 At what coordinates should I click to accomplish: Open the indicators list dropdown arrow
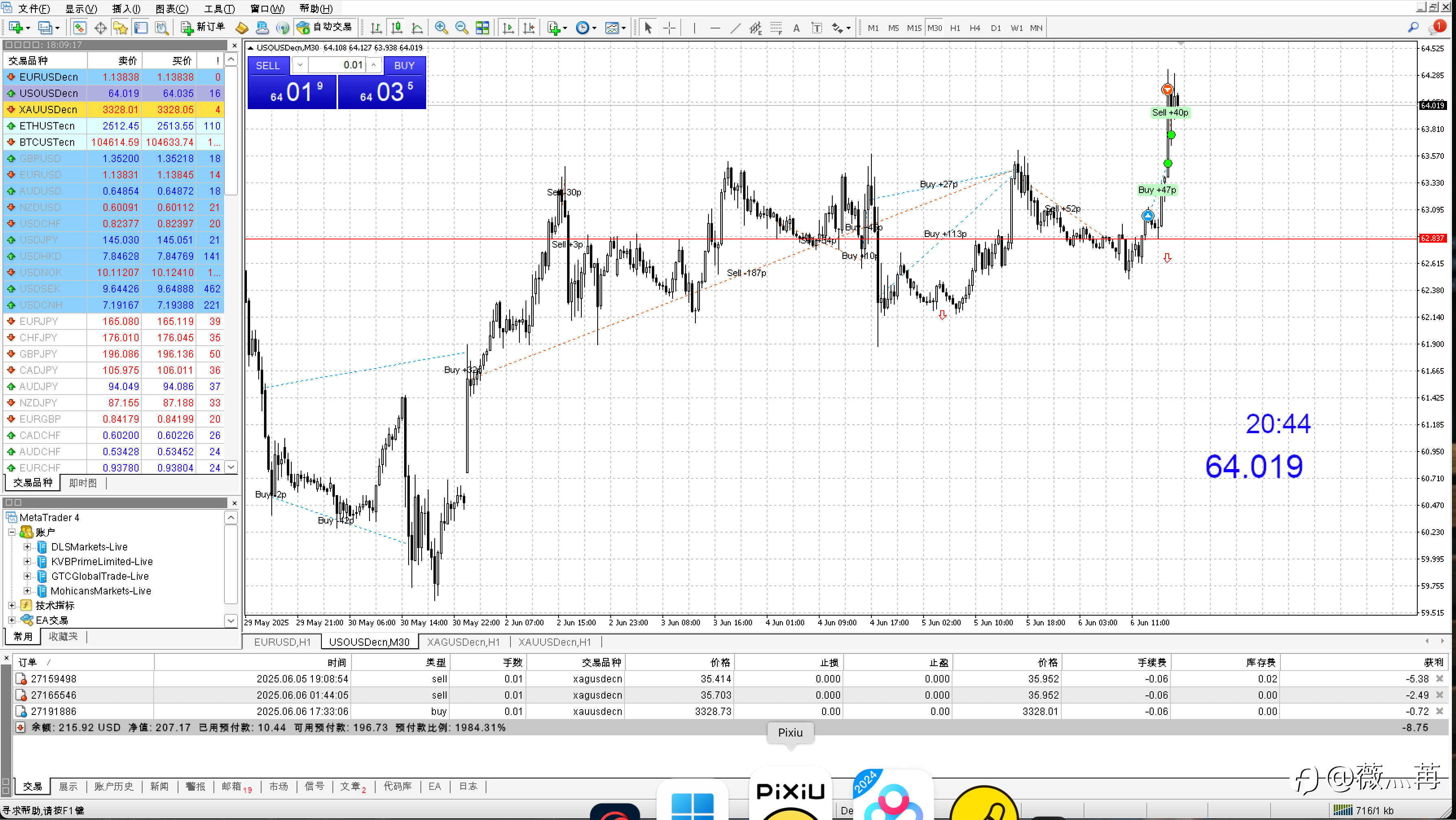565,28
